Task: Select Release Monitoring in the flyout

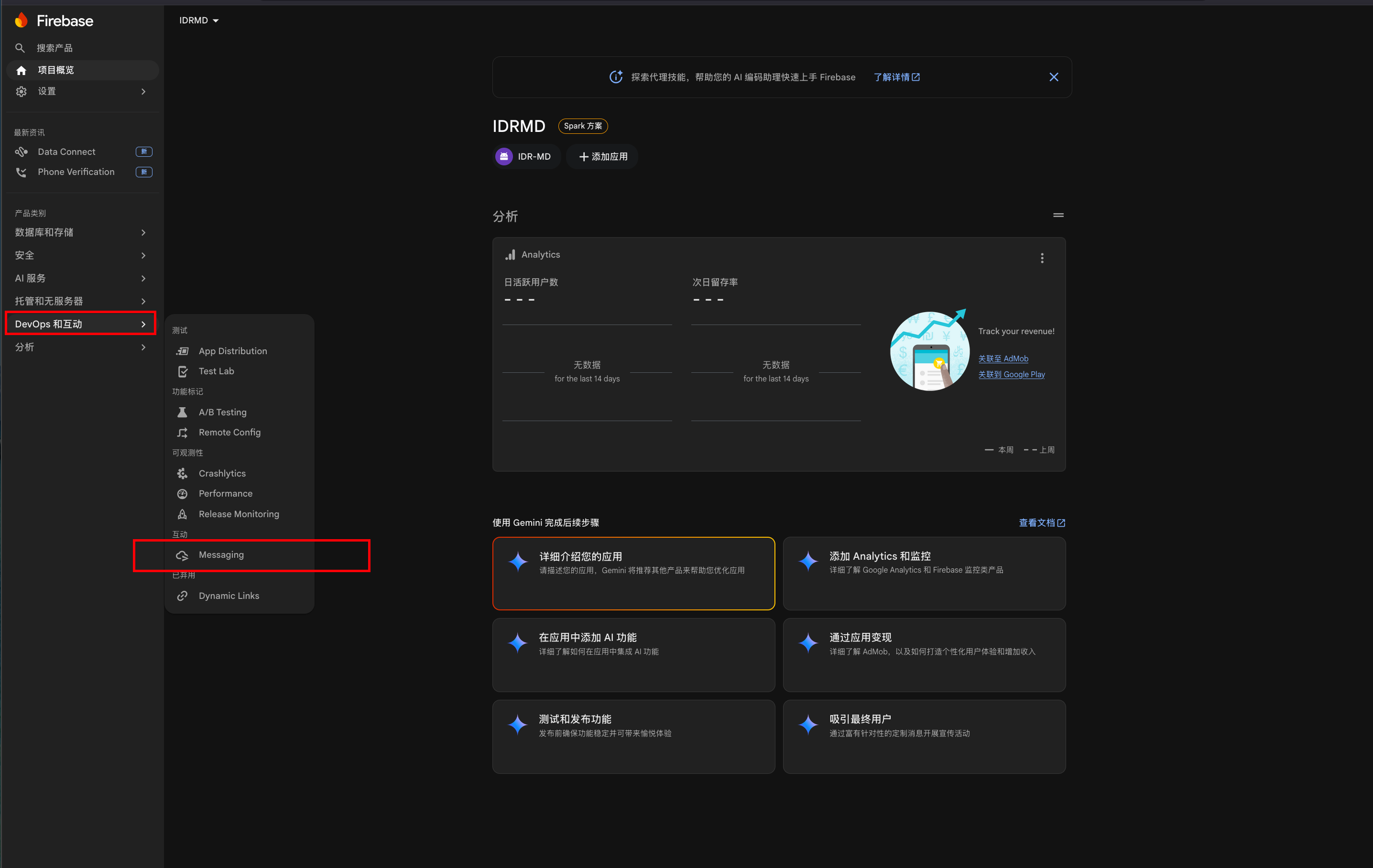Action: click(x=240, y=514)
